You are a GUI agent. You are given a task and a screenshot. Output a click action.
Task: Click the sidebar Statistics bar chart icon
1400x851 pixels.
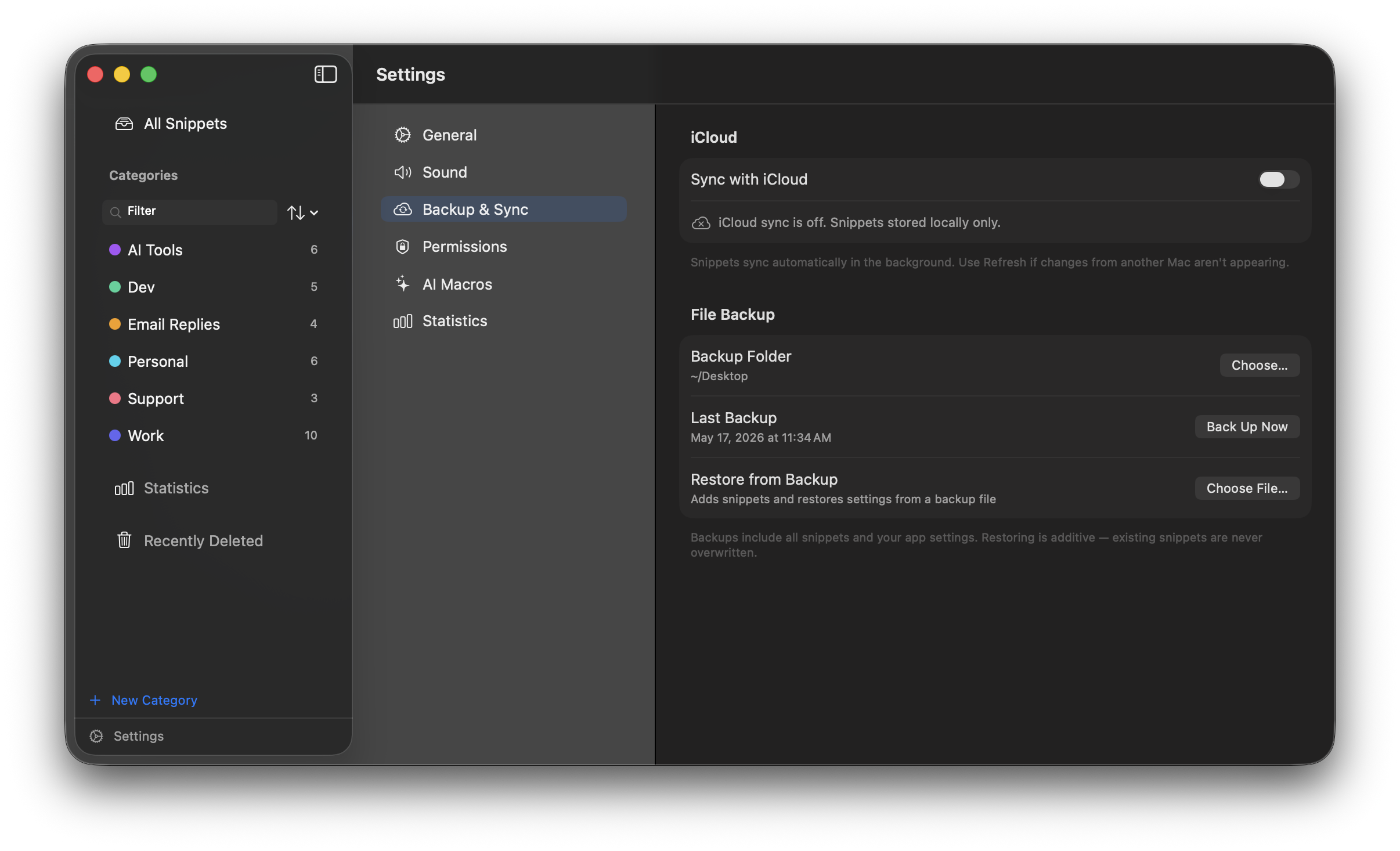[124, 488]
